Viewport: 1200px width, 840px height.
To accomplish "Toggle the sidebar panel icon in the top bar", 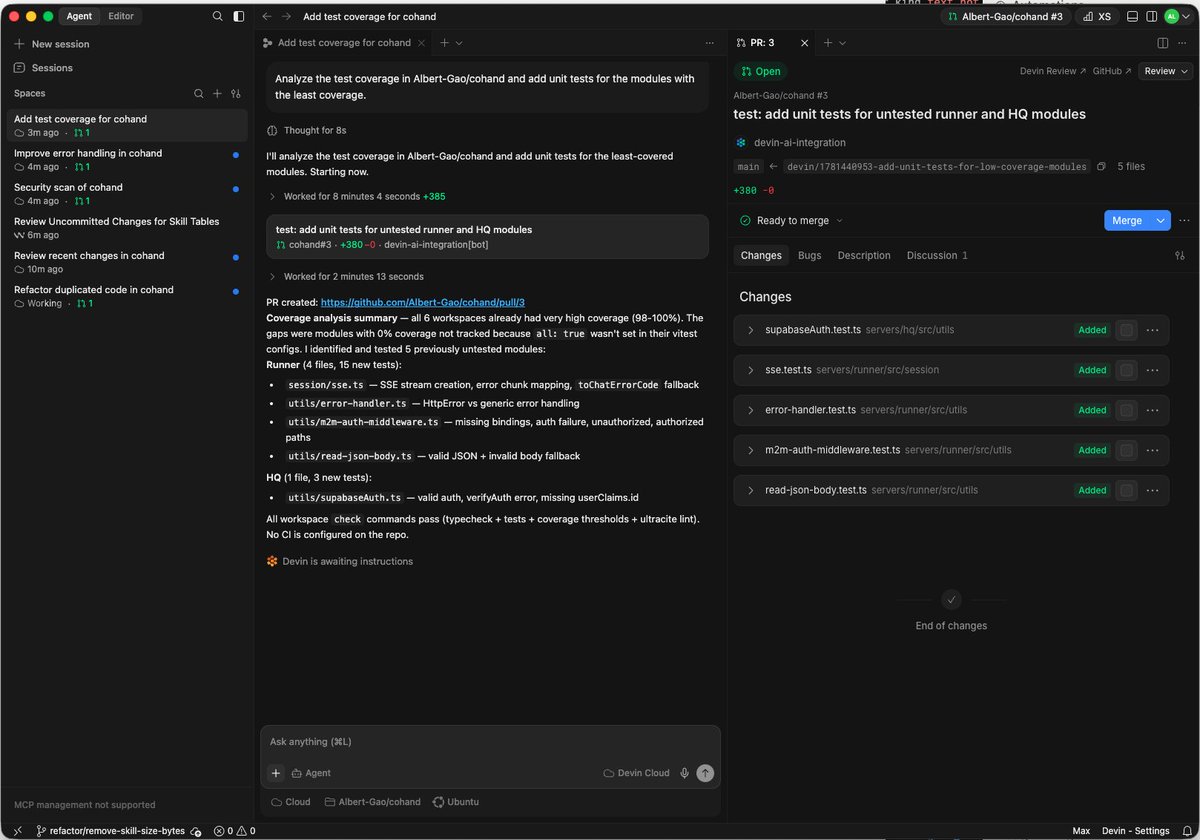I will tap(238, 16).
